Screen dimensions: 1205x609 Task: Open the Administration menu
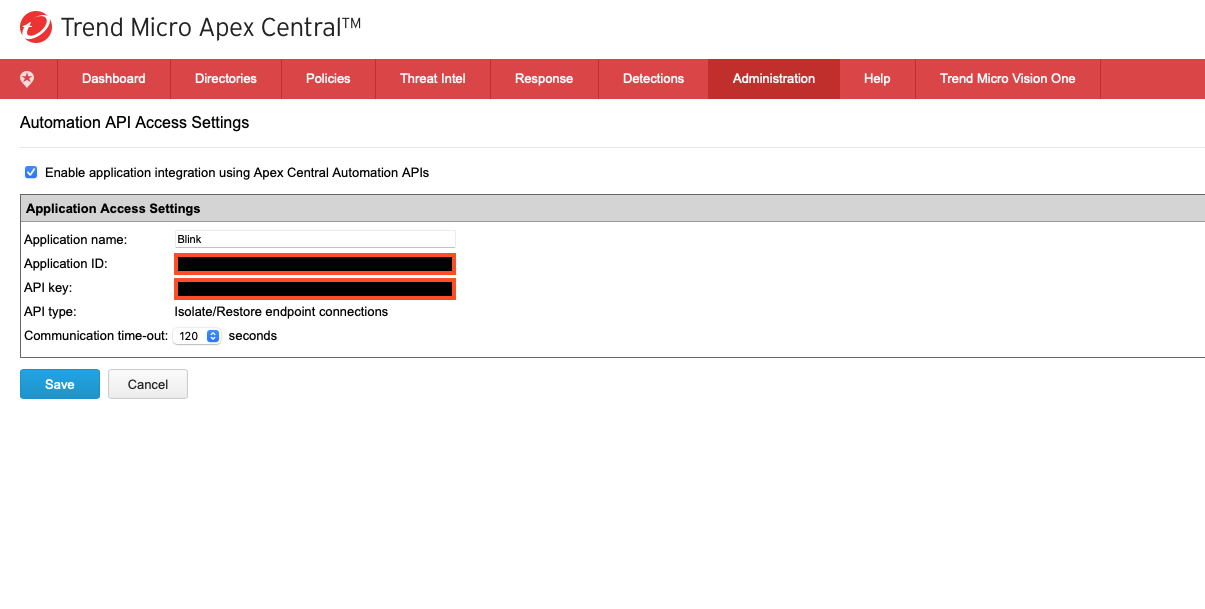[774, 78]
